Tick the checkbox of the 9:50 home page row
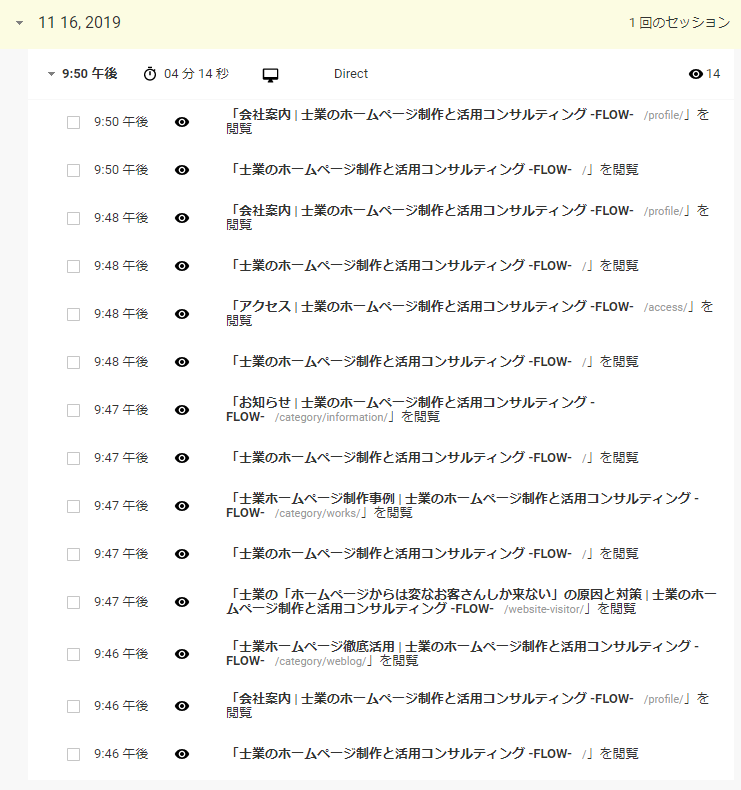This screenshot has height=790, width=741. (74, 170)
